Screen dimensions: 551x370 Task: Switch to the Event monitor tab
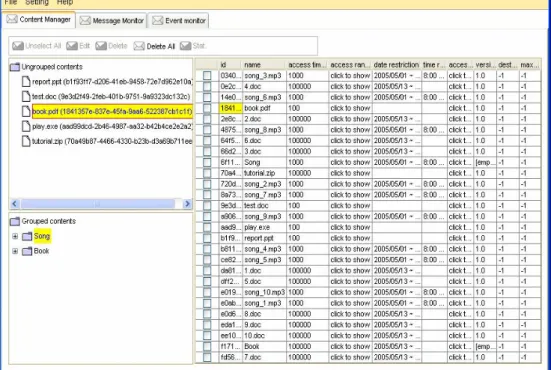pos(179,21)
